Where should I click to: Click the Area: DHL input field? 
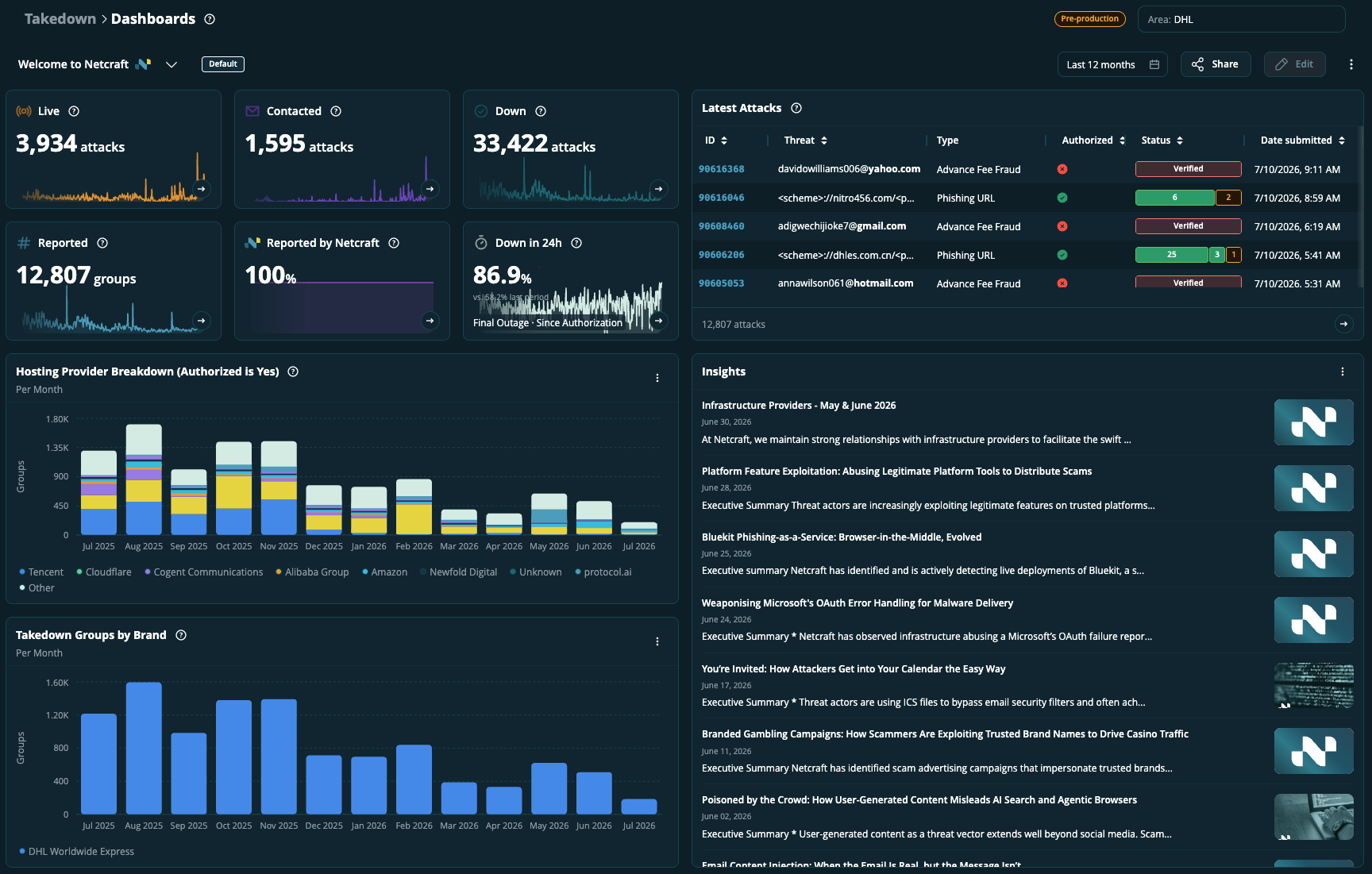(x=1241, y=19)
